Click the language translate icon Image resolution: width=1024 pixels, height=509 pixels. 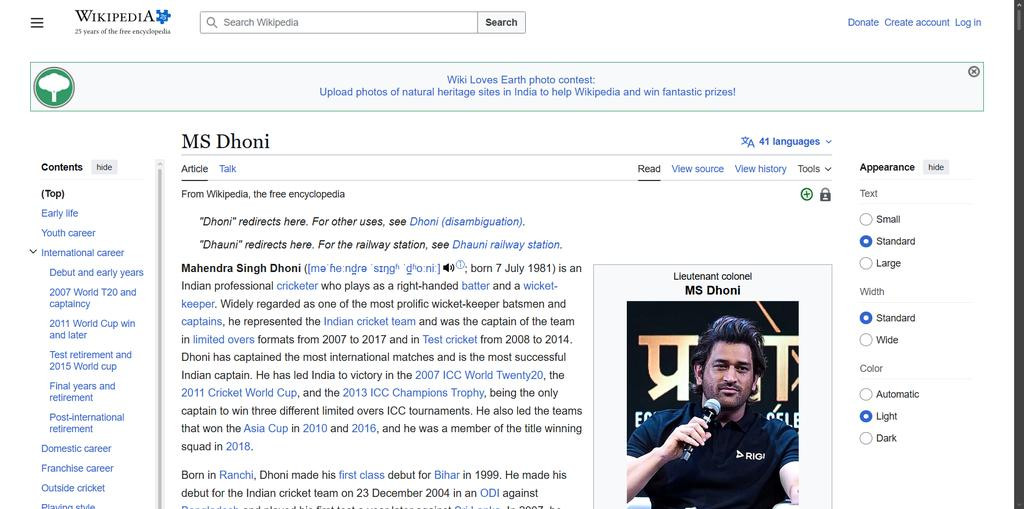[x=747, y=142]
